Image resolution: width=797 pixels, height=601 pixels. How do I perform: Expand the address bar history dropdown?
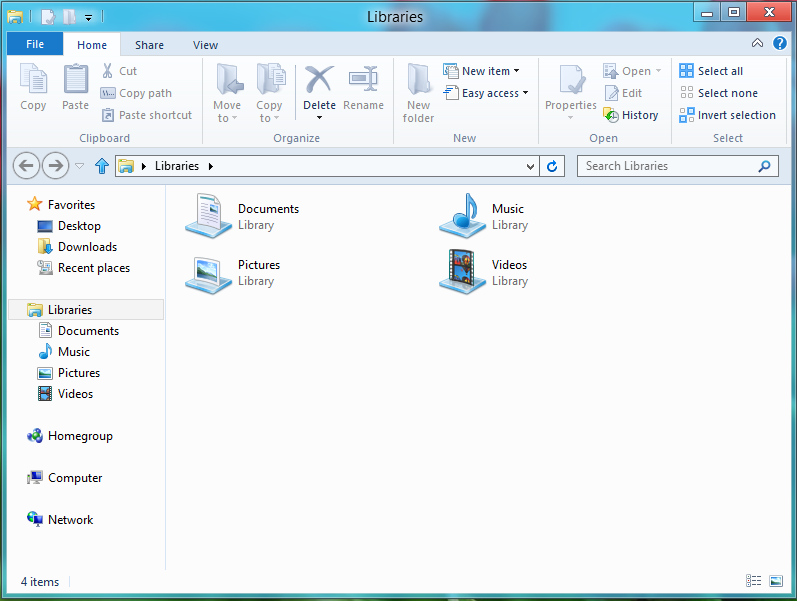pos(531,166)
